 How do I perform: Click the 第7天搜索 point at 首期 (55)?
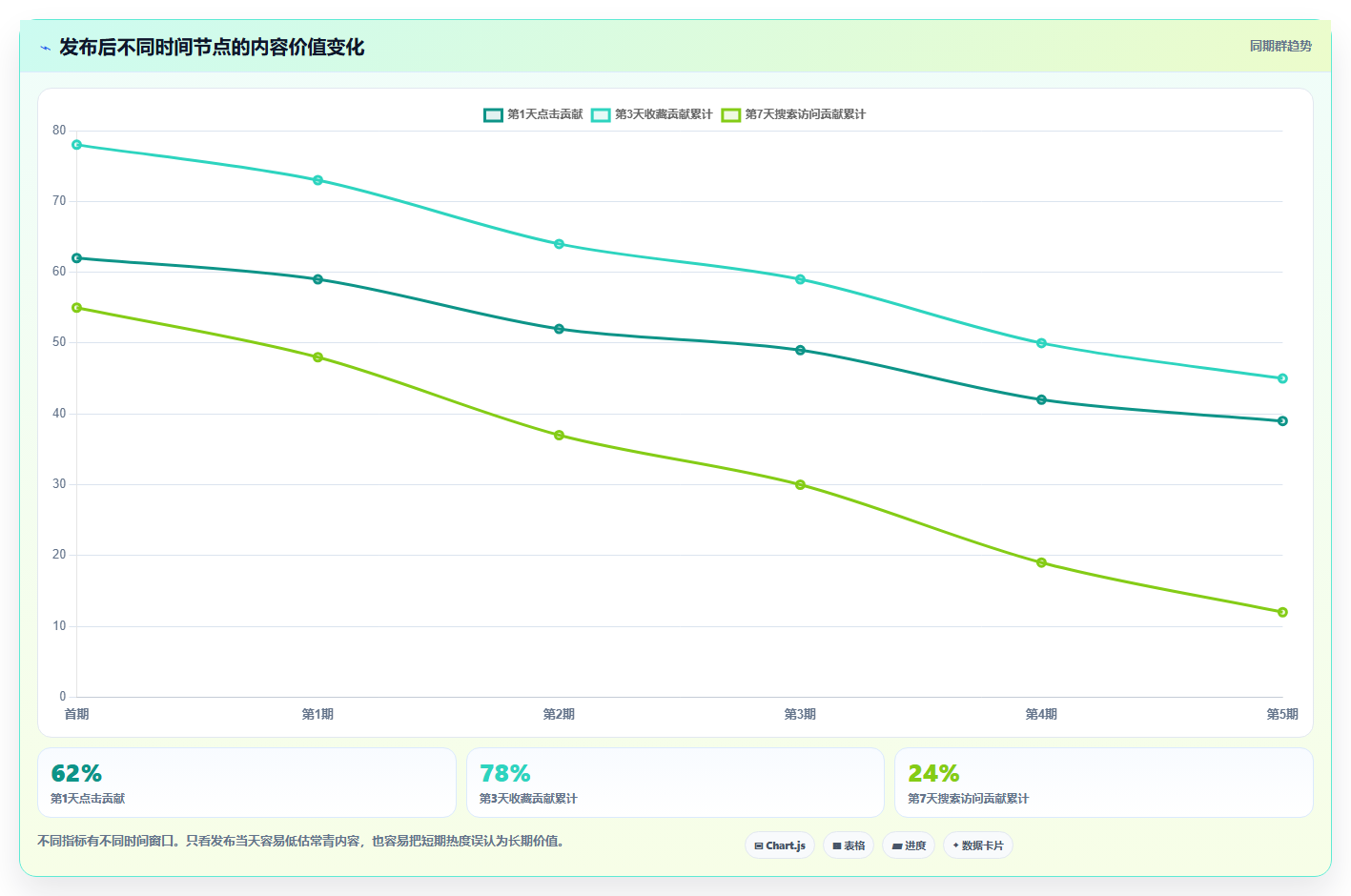(x=77, y=308)
